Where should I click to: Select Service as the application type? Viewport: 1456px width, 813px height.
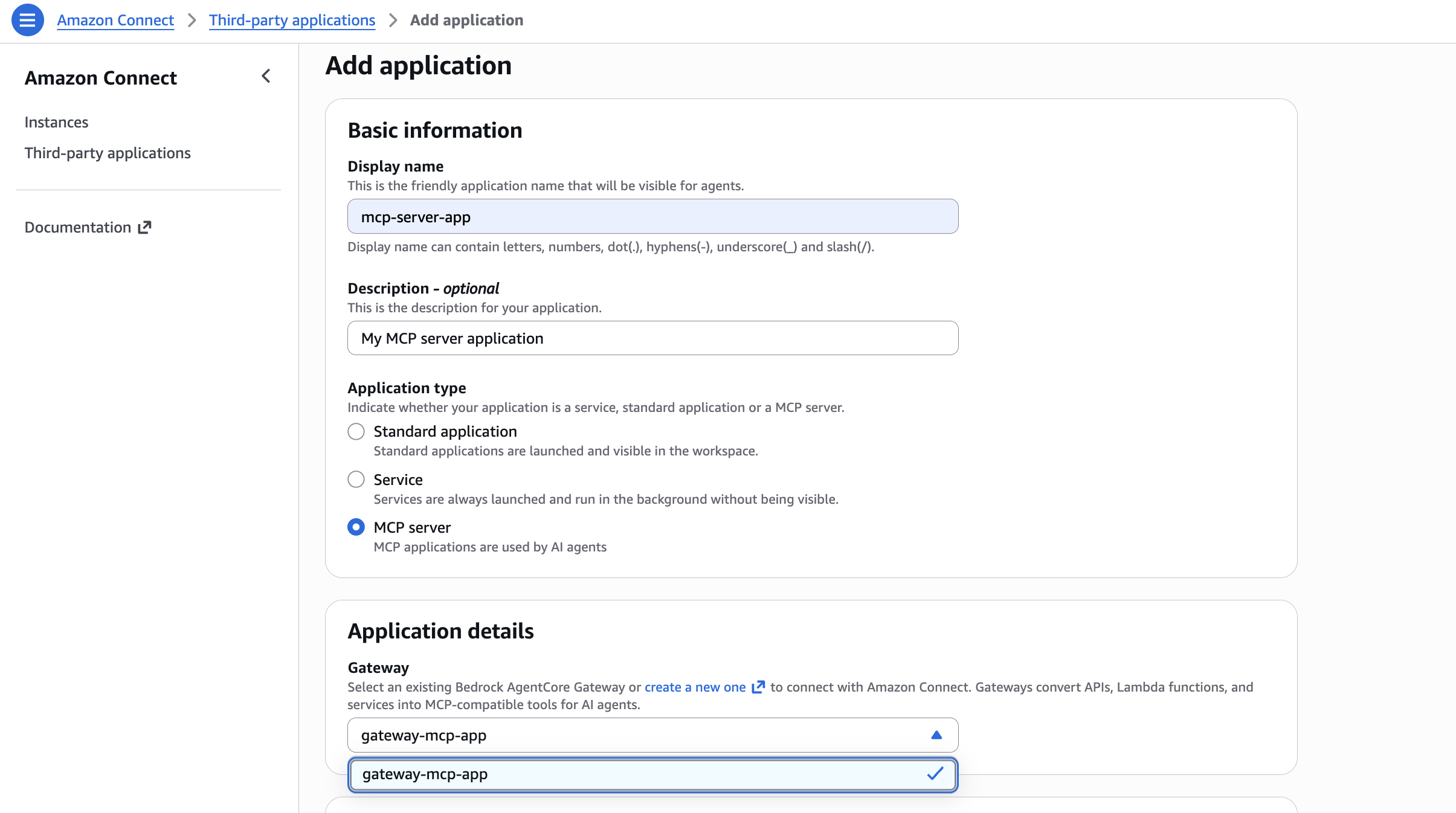(x=356, y=479)
